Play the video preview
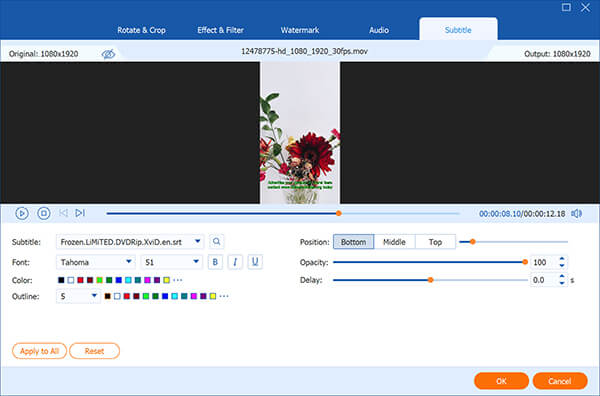The image size is (600, 396). tap(22, 213)
